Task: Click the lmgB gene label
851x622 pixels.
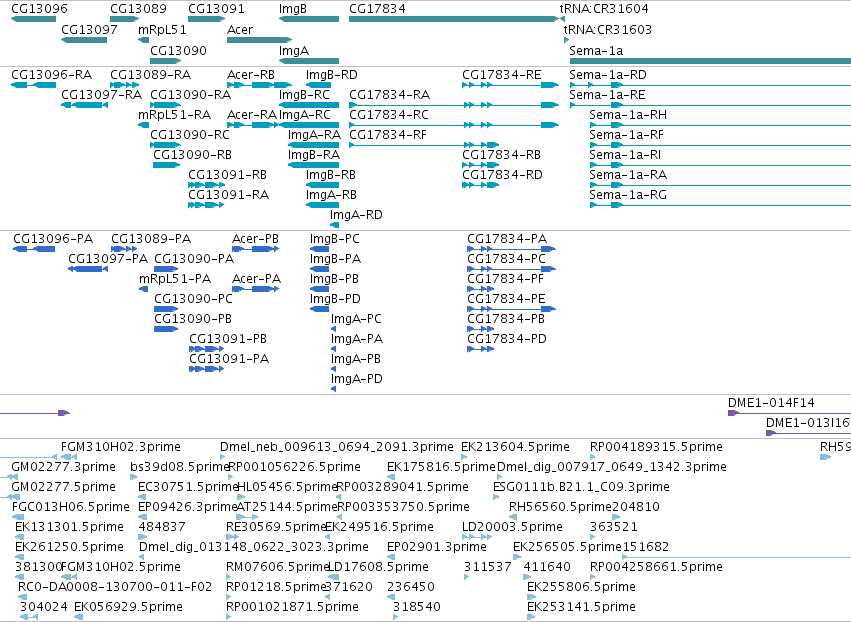Action: [293, 9]
